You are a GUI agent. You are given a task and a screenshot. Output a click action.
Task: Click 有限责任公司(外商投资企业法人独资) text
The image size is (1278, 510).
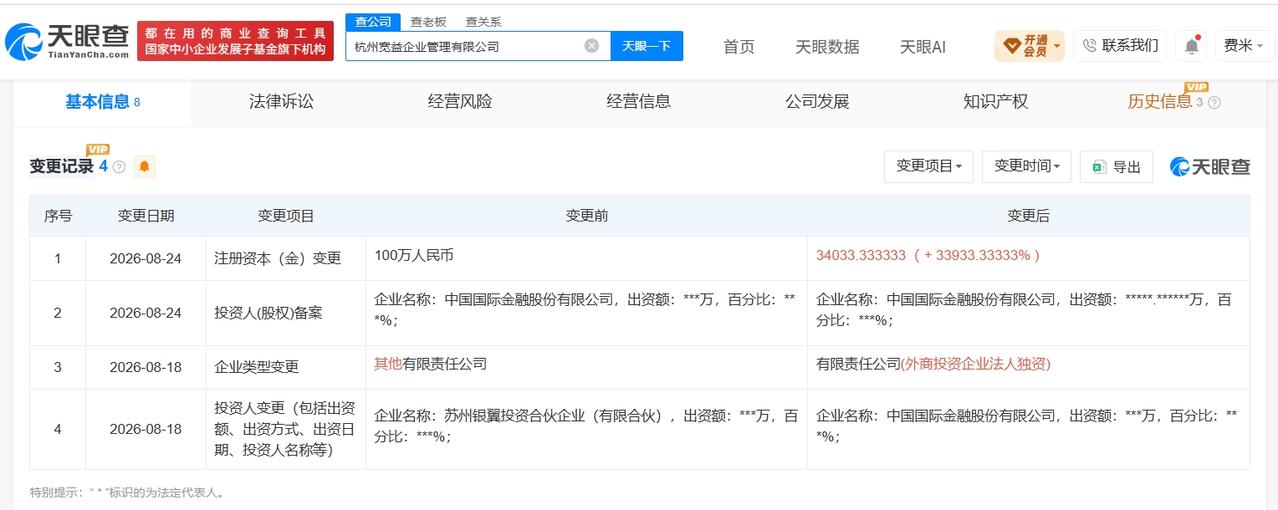(x=933, y=364)
